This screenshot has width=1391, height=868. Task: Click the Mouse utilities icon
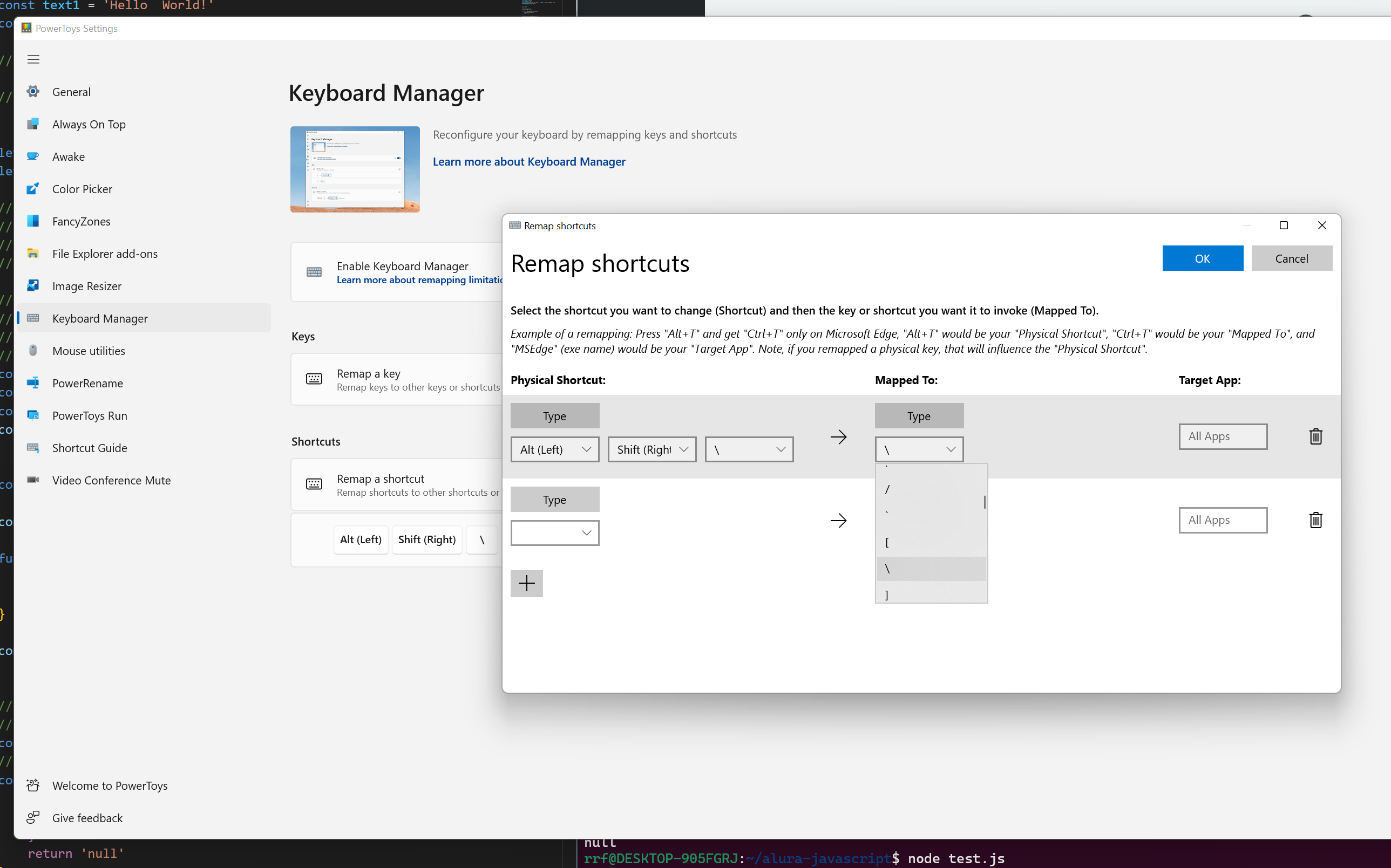click(33, 351)
